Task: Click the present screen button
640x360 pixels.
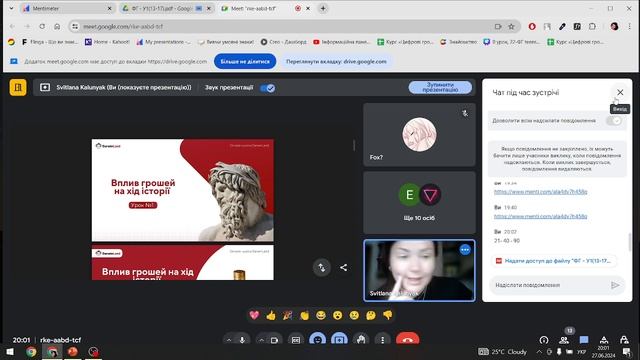Action: (339, 340)
